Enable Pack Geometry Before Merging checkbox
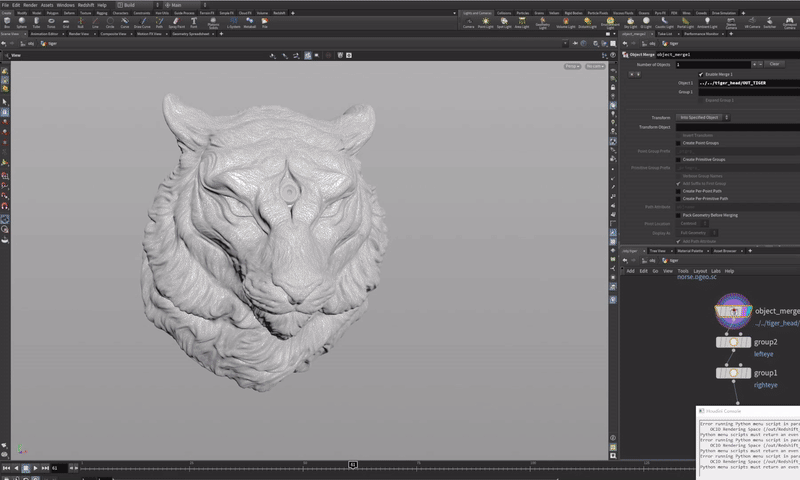Viewport: 800px width, 480px height. click(678, 215)
